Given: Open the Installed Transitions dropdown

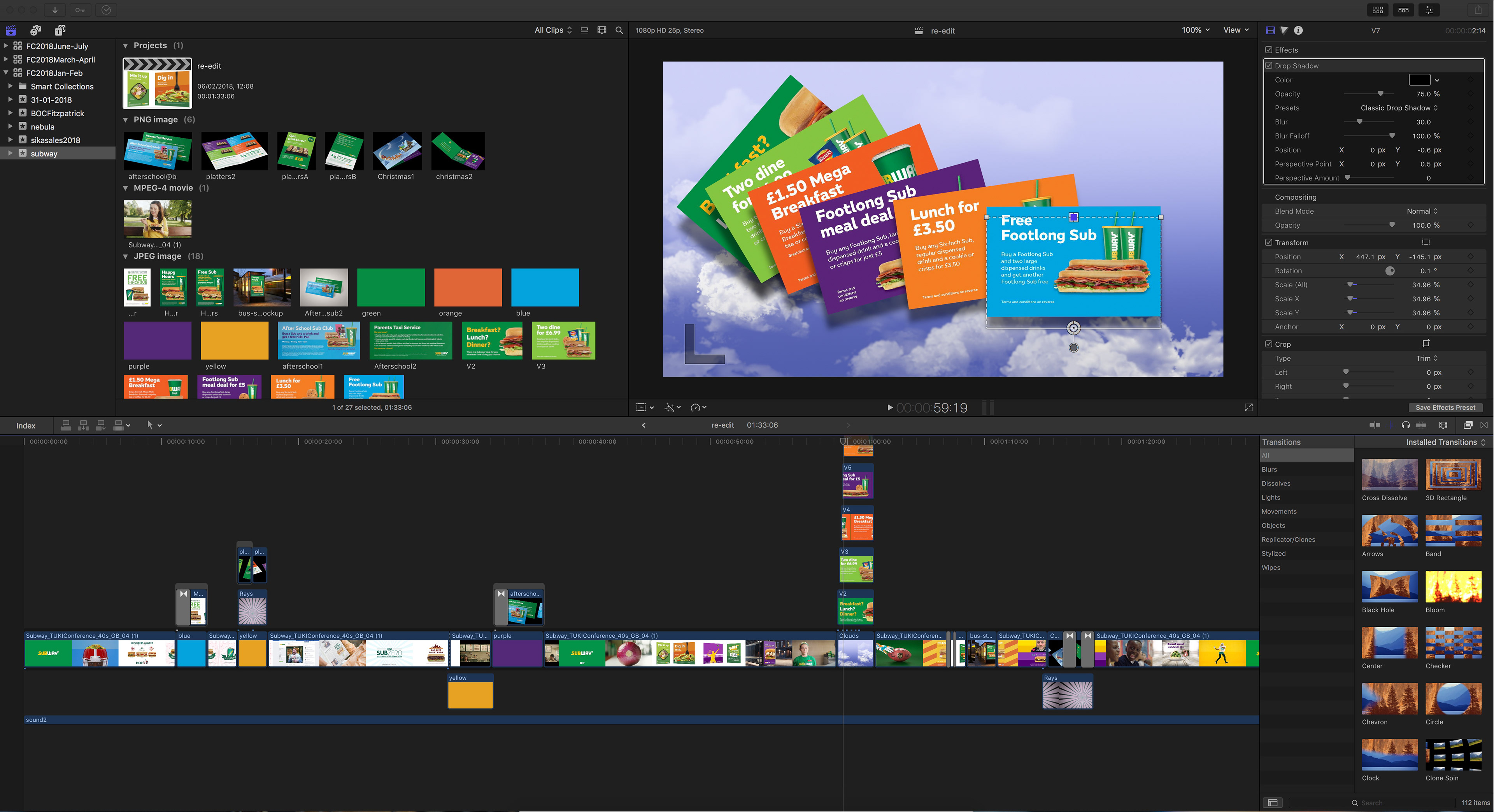Looking at the screenshot, I should point(1446,442).
